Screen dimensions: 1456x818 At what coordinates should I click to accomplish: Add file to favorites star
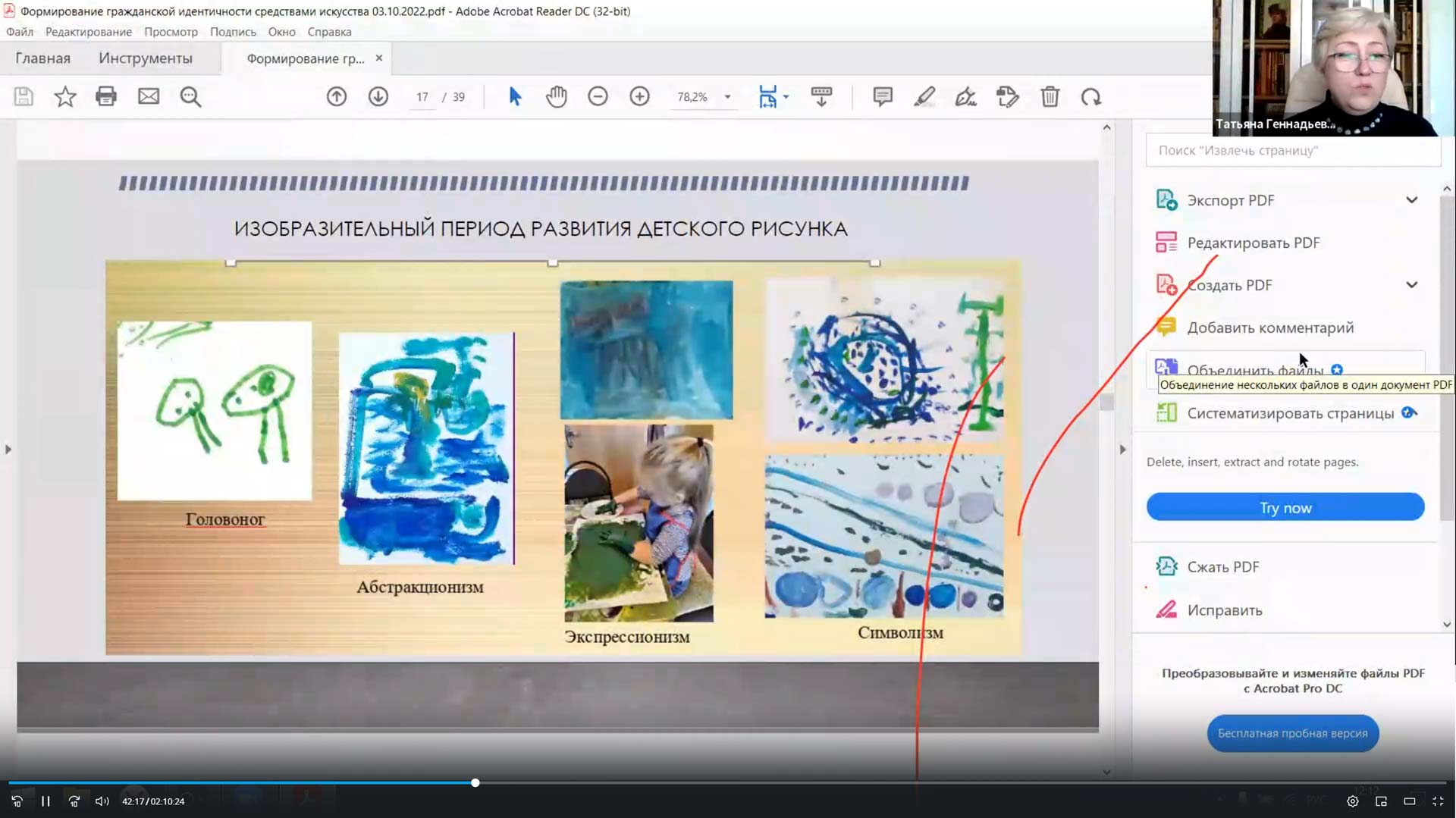click(65, 96)
